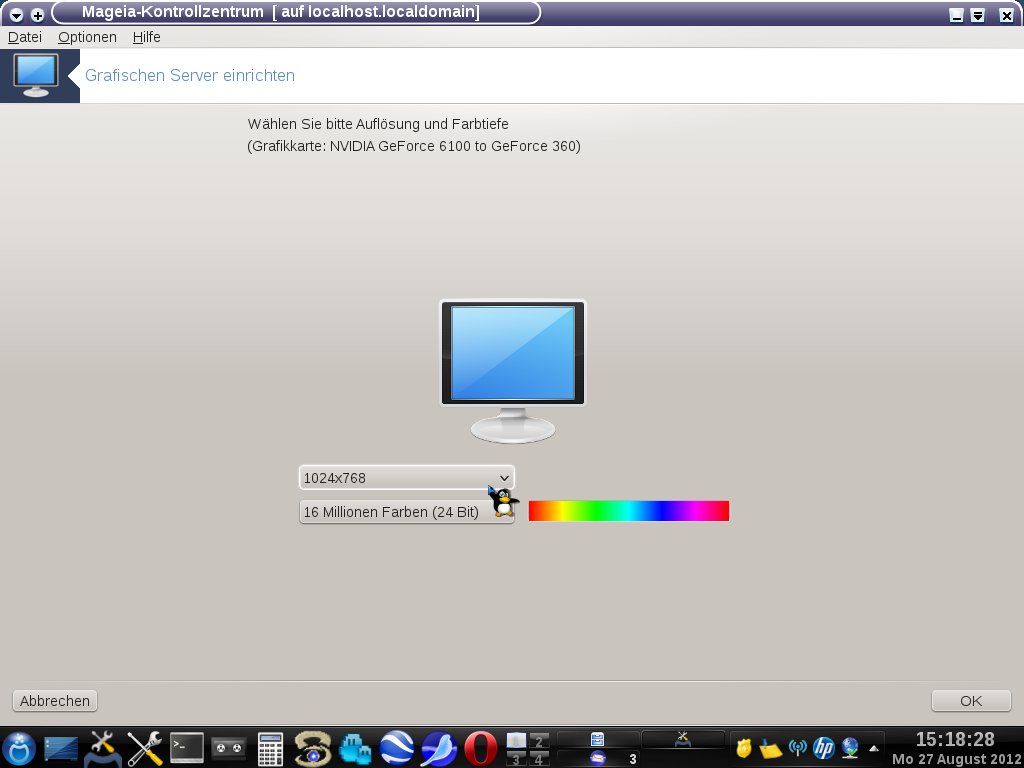Click the wireless network tray icon
The width and height of the screenshot is (1024, 768).
coord(797,748)
